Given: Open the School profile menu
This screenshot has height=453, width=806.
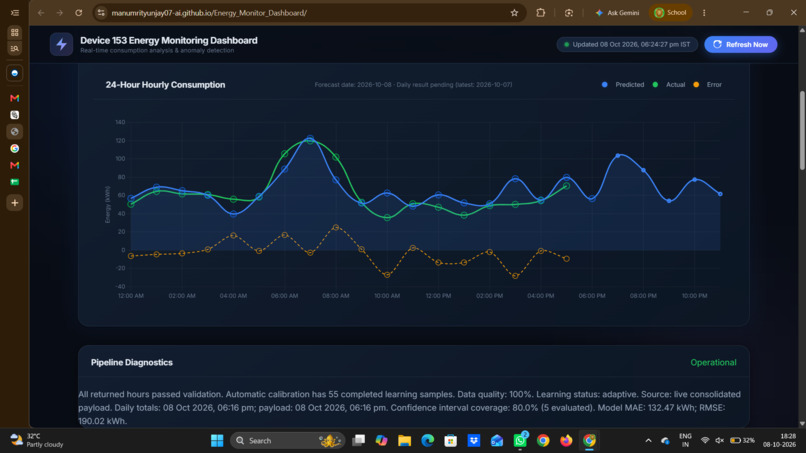Looking at the screenshot, I should [670, 13].
